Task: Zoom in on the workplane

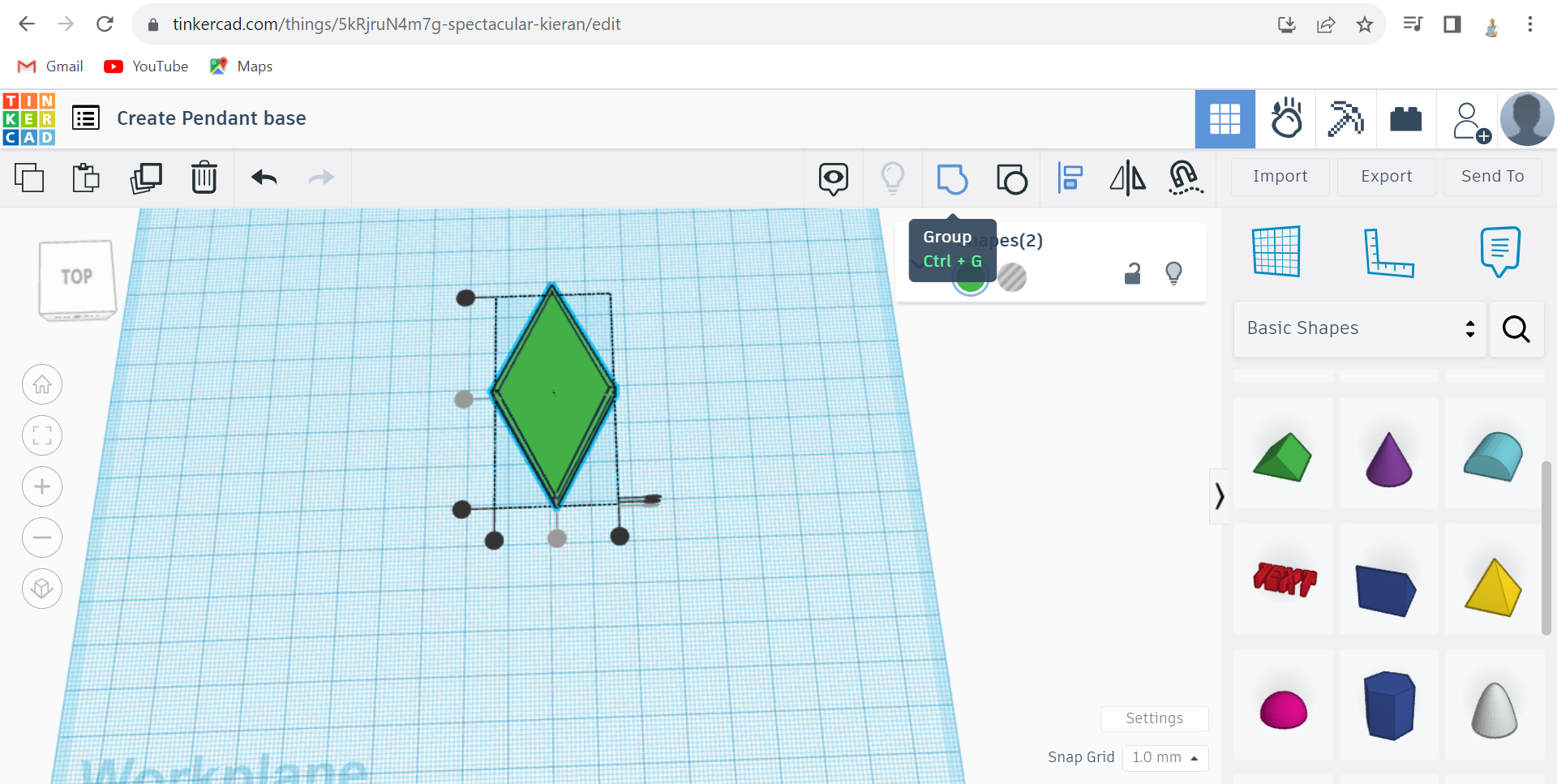Action: point(42,486)
